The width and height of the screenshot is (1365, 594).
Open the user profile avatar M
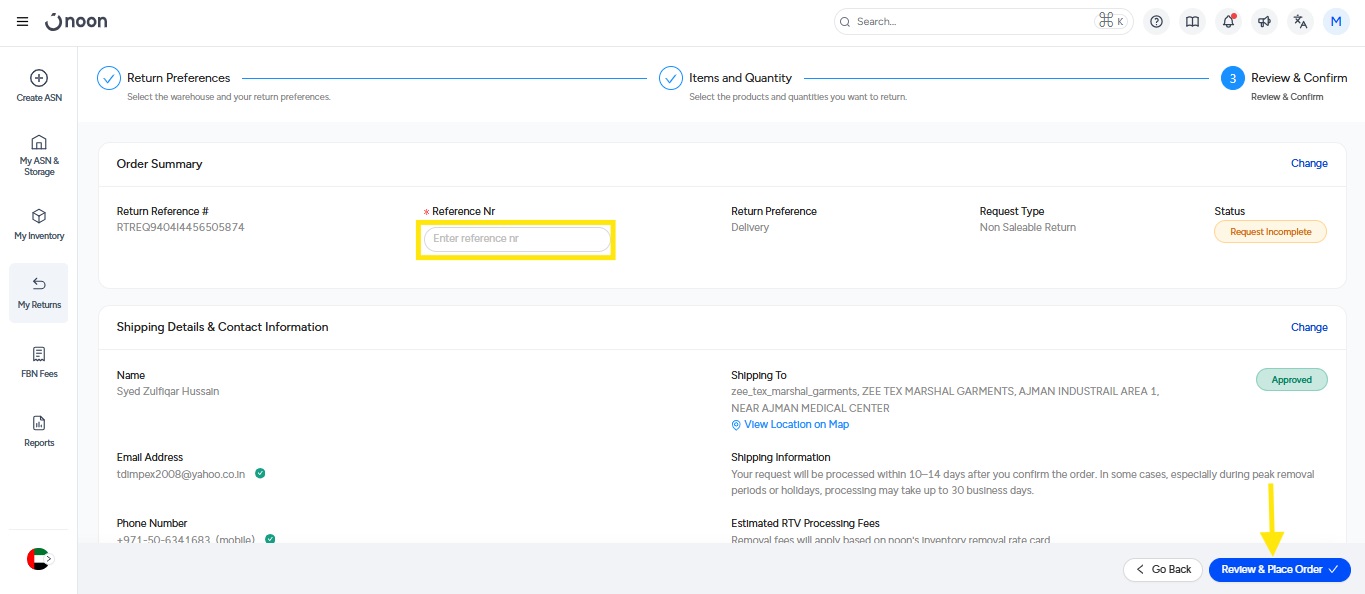click(x=1336, y=21)
